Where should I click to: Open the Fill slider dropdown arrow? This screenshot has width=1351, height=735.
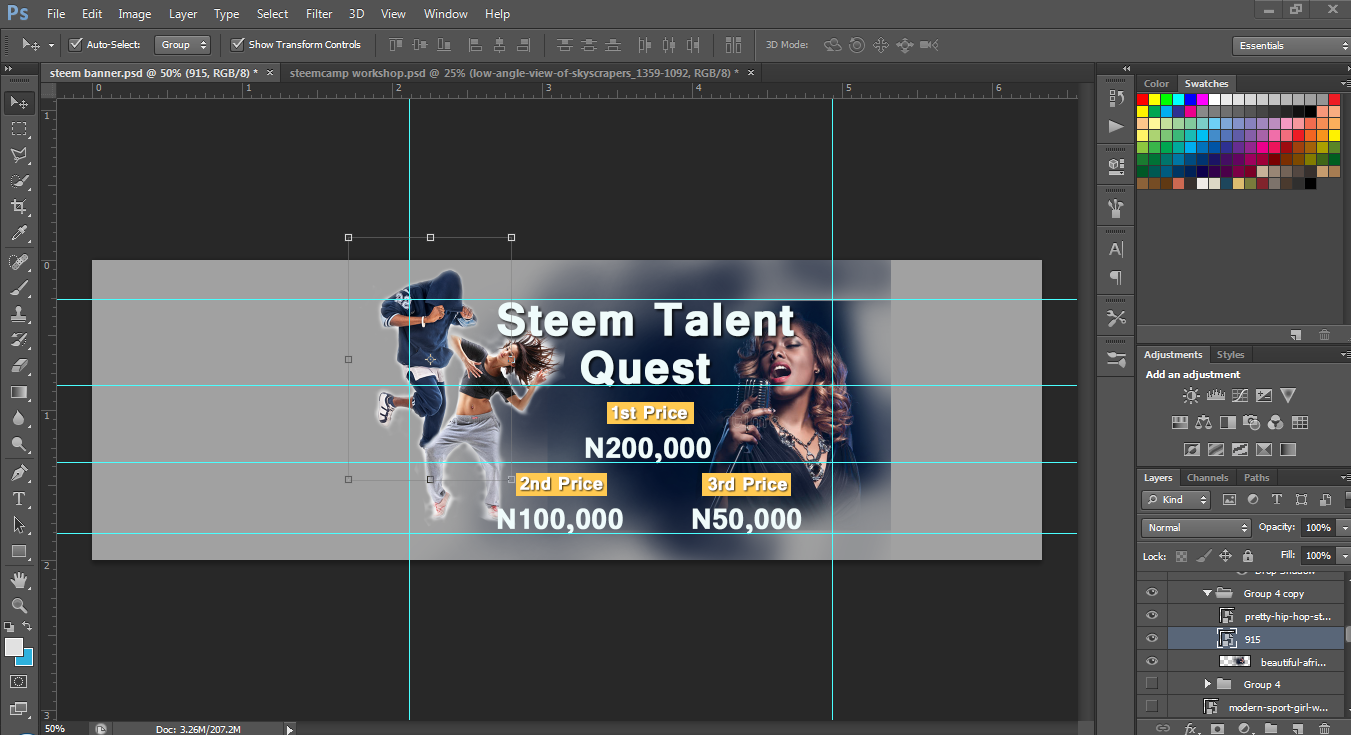click(1343, 555)
